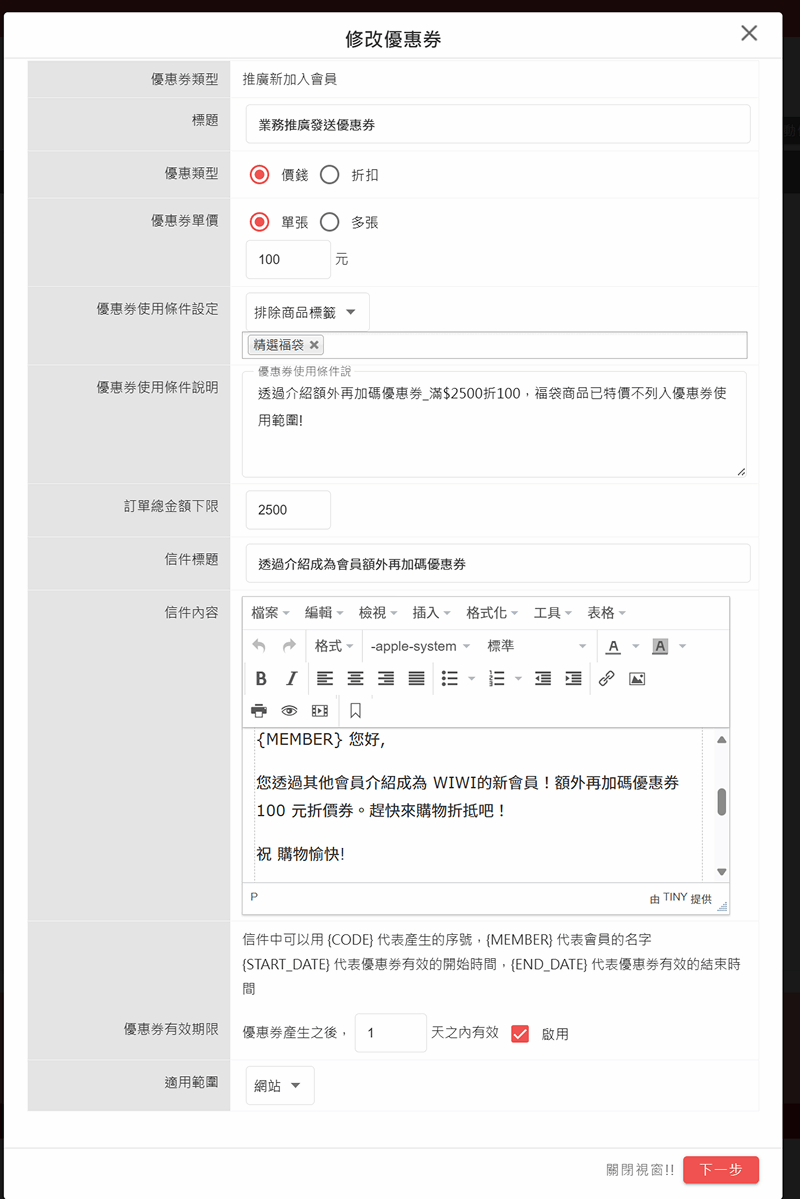The height and width of the screenshot is (1199, 800).
Task: Open 插入 editor menu
Action: [432, 613]
